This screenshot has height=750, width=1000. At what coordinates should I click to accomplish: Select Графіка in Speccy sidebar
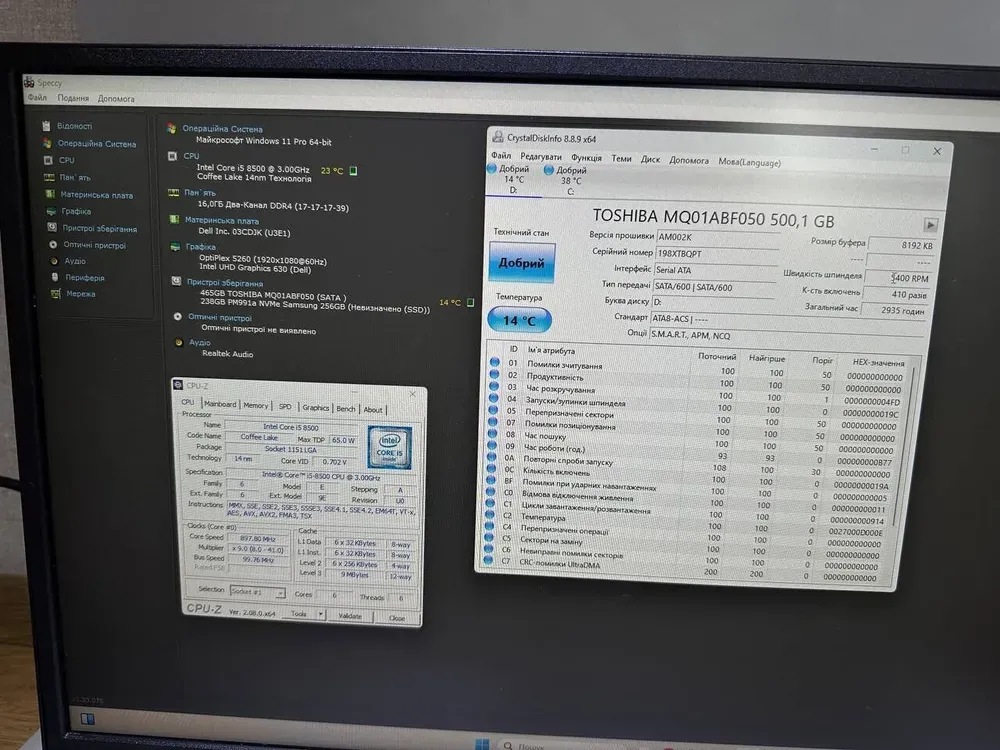pos(75,212)
